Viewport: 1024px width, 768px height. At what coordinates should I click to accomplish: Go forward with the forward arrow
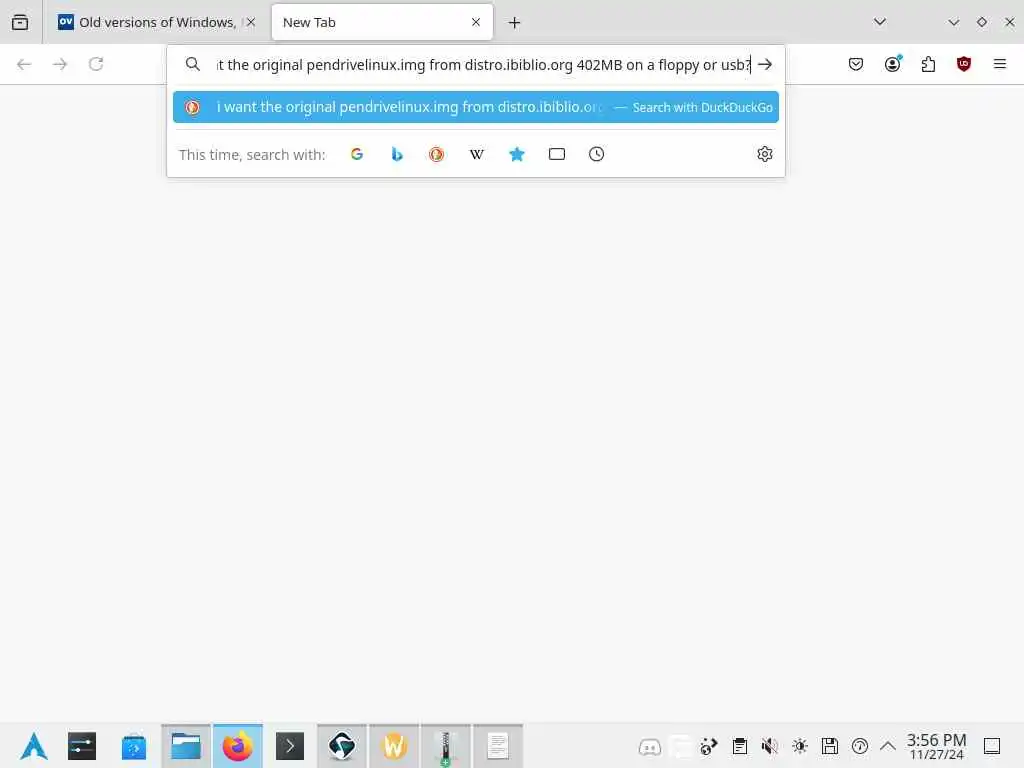[x=60, y=64]
